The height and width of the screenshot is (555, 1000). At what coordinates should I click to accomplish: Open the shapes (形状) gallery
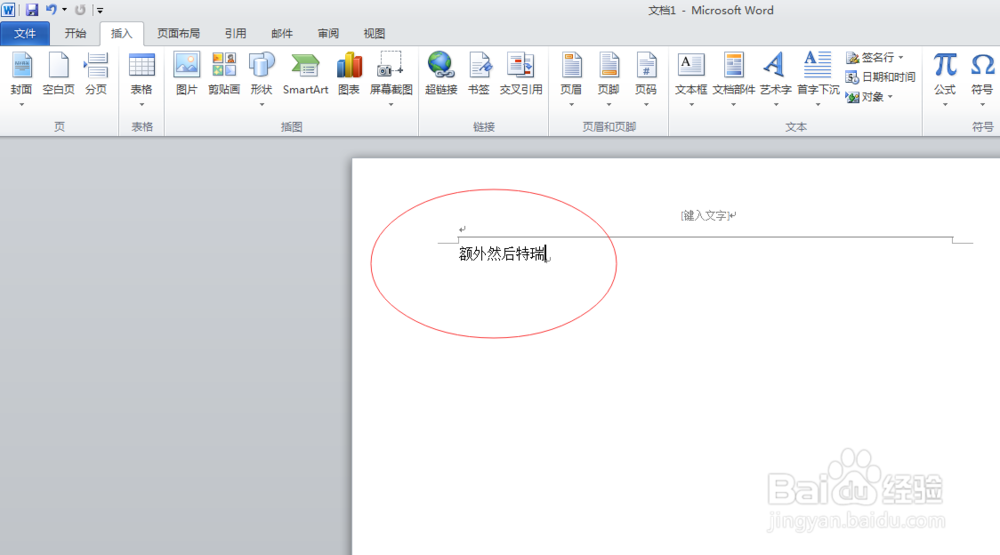pyautogui.click(x=261, y=73)
